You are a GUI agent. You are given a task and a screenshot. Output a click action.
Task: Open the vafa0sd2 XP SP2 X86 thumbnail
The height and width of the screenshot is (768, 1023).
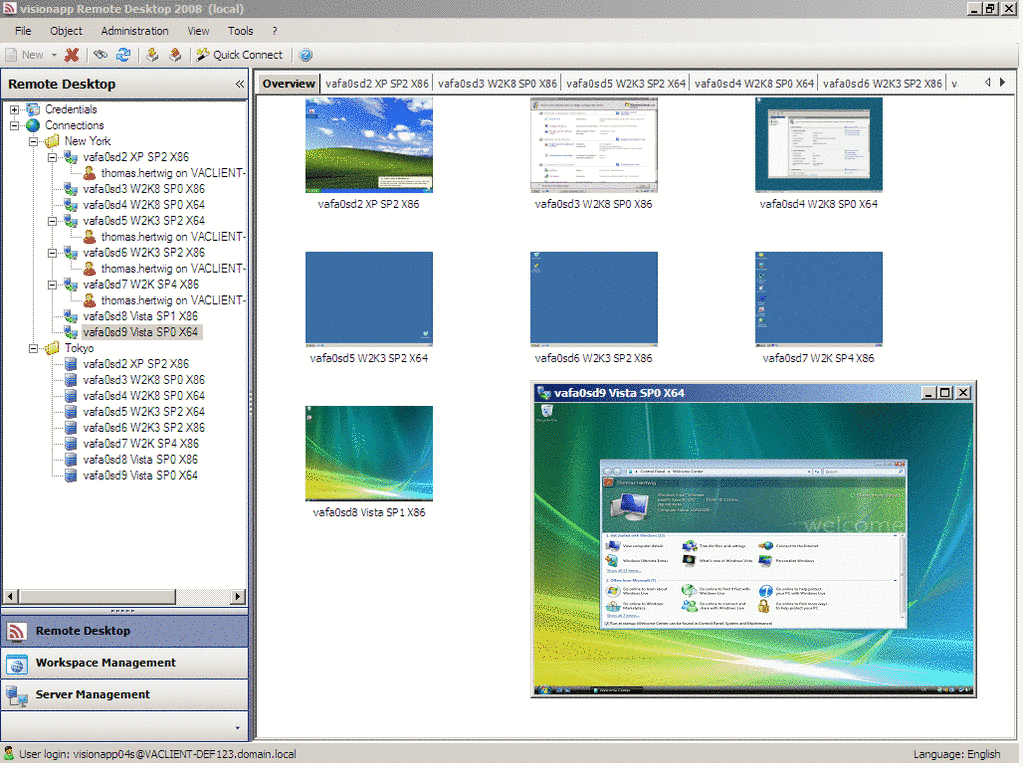[x=369, y=145]
